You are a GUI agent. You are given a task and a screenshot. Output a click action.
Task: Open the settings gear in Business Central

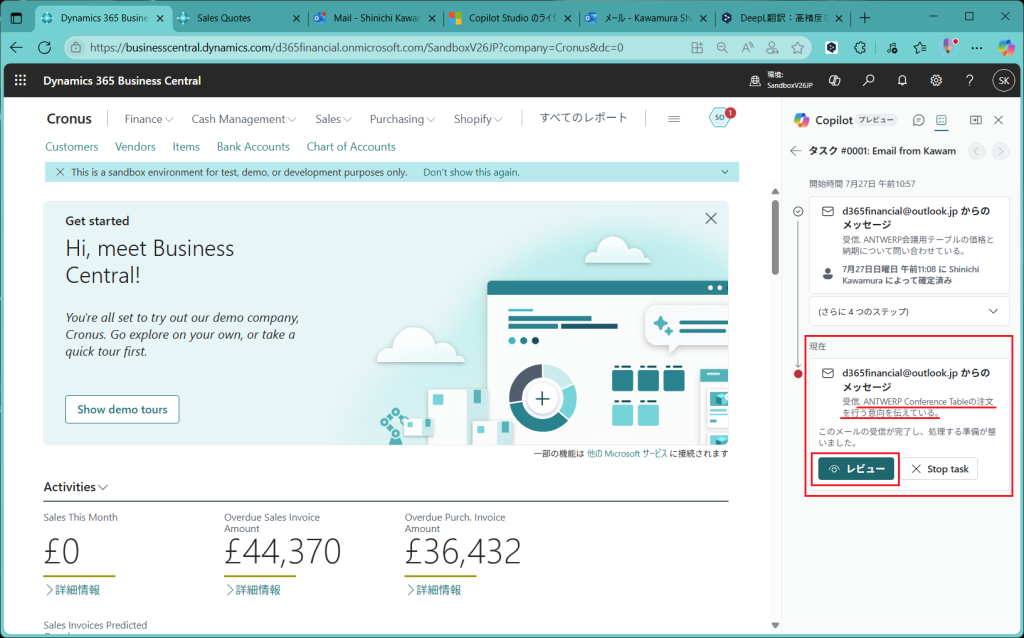[x=936, y=80]
